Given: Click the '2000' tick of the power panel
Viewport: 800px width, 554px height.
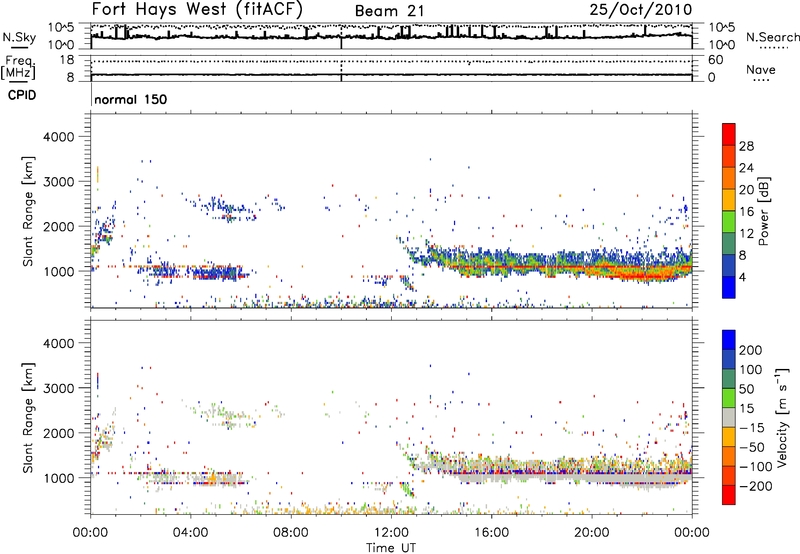Looking at the screenshot, I should point(59,226).
